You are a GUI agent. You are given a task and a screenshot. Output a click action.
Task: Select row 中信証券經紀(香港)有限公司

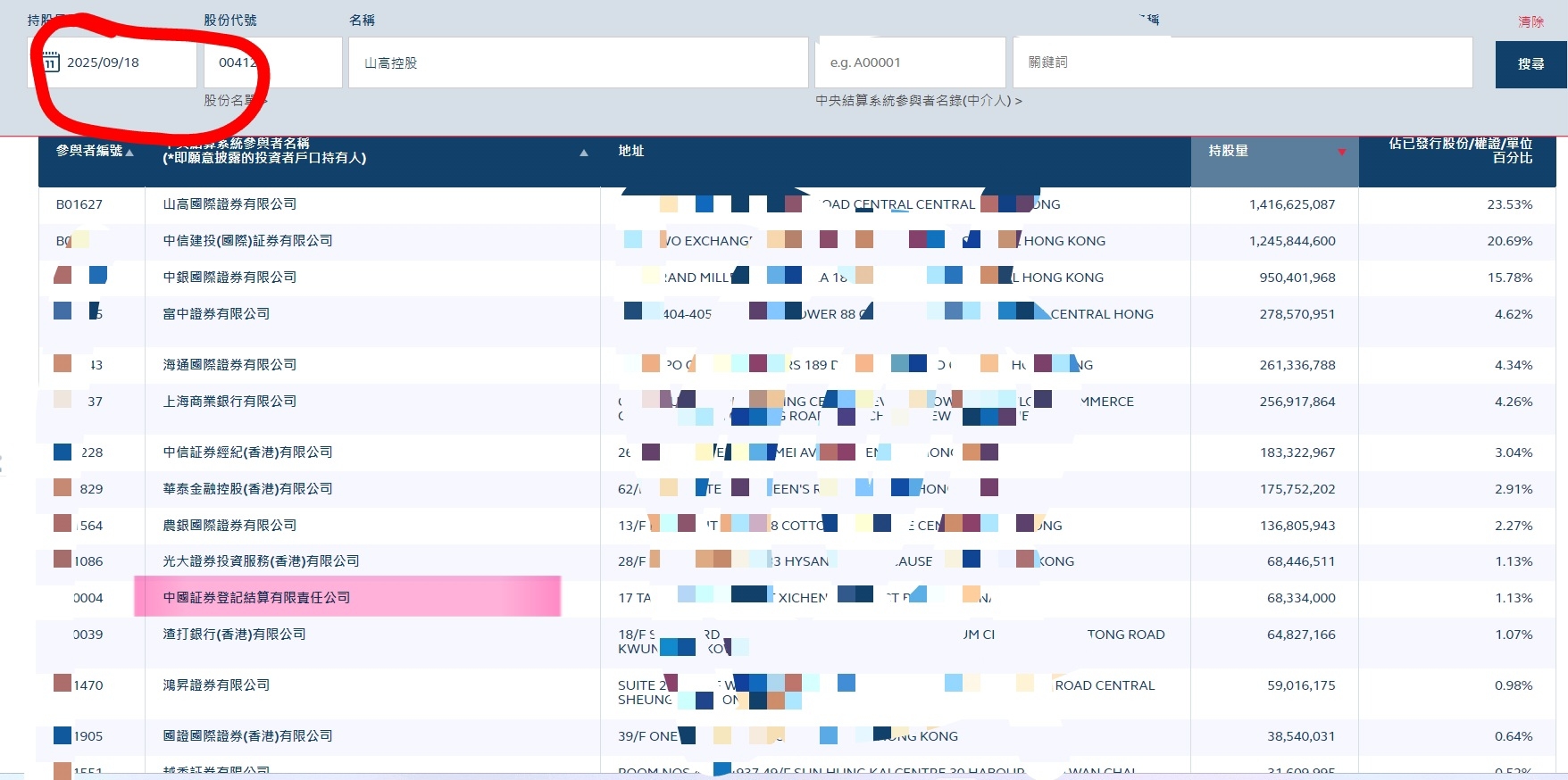[247, 452]
